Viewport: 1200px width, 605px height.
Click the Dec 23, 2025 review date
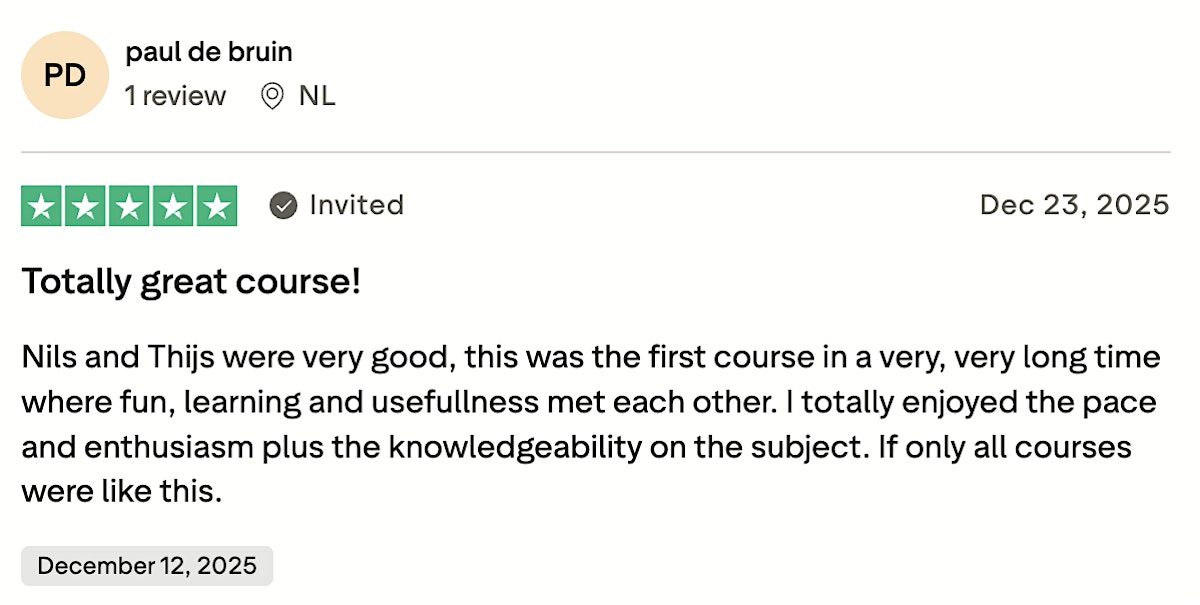point(1073,205)
